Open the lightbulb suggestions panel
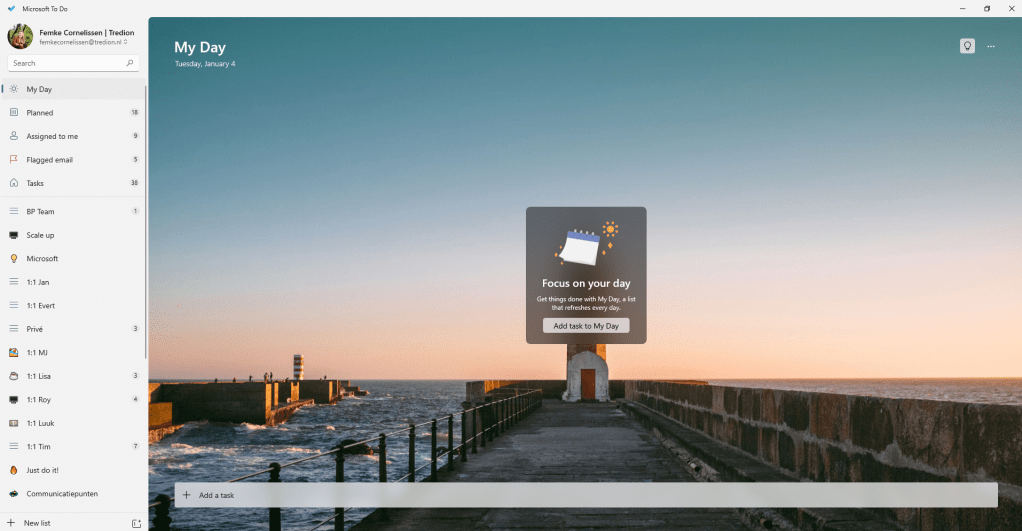Viewport: 1022px width, 531px height. click(x=967, y=46)
